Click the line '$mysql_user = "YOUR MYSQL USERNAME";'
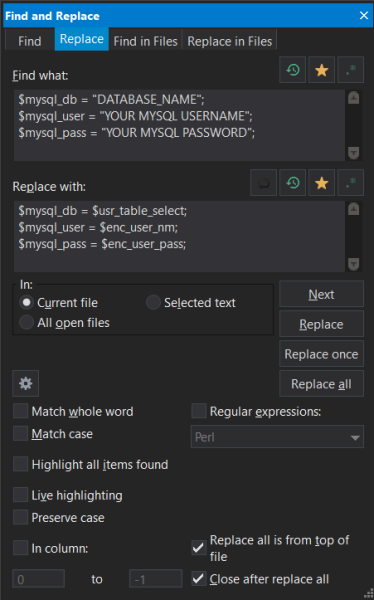The image size is (374, 600). [x=136, y=116]
